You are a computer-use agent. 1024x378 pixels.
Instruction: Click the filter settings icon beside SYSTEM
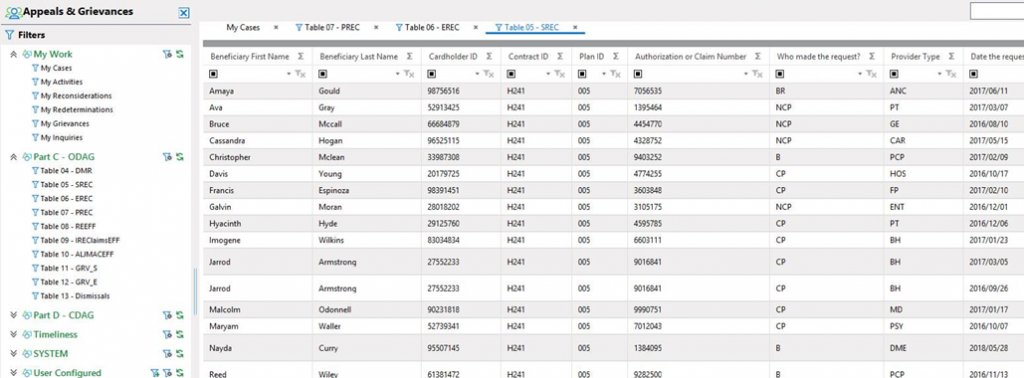pyautogui.click(x=167, y=354)
